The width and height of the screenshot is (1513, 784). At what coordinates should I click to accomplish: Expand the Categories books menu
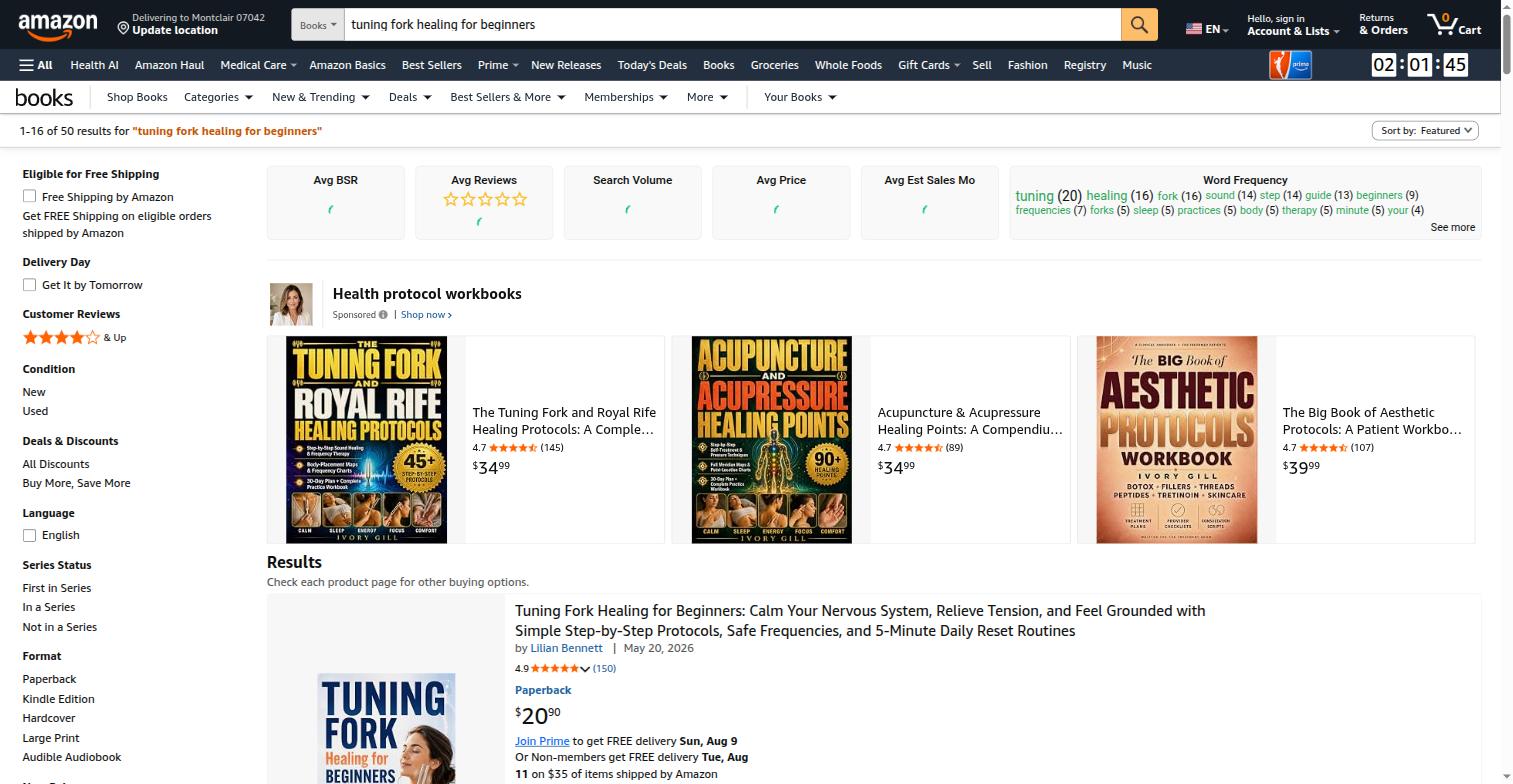218,97
